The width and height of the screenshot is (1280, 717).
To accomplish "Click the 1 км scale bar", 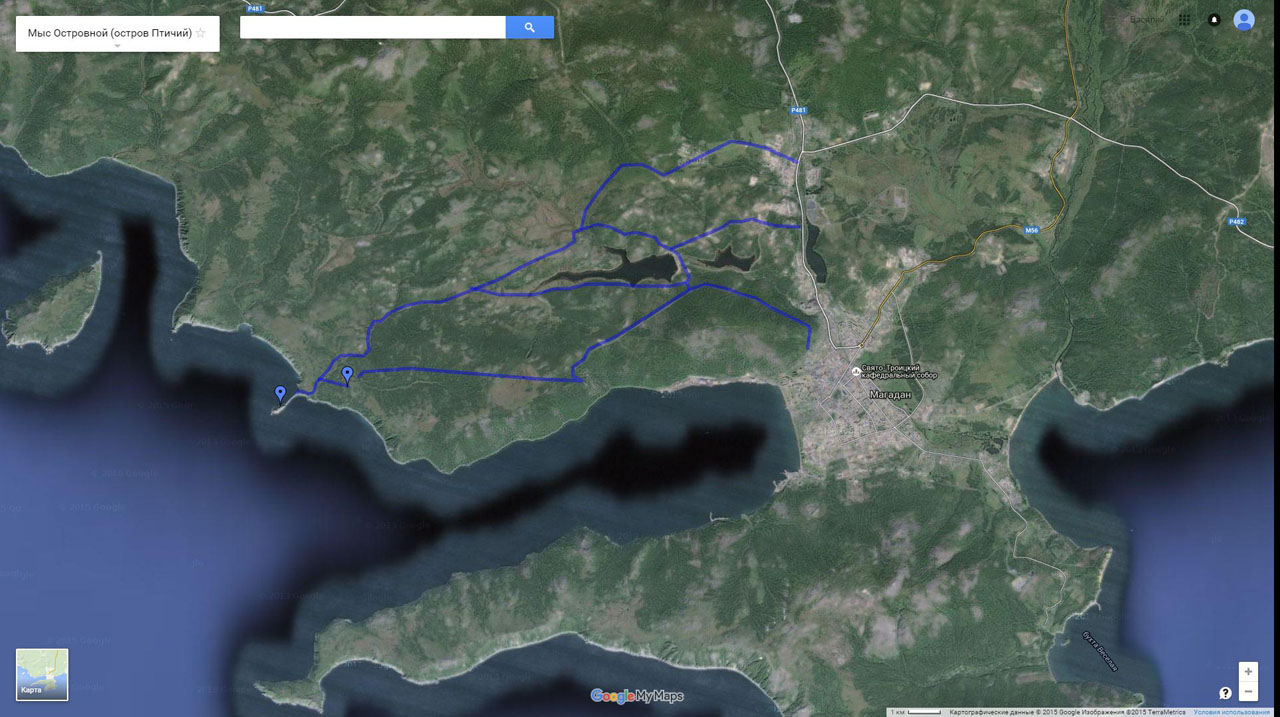I will coord(915,712).
